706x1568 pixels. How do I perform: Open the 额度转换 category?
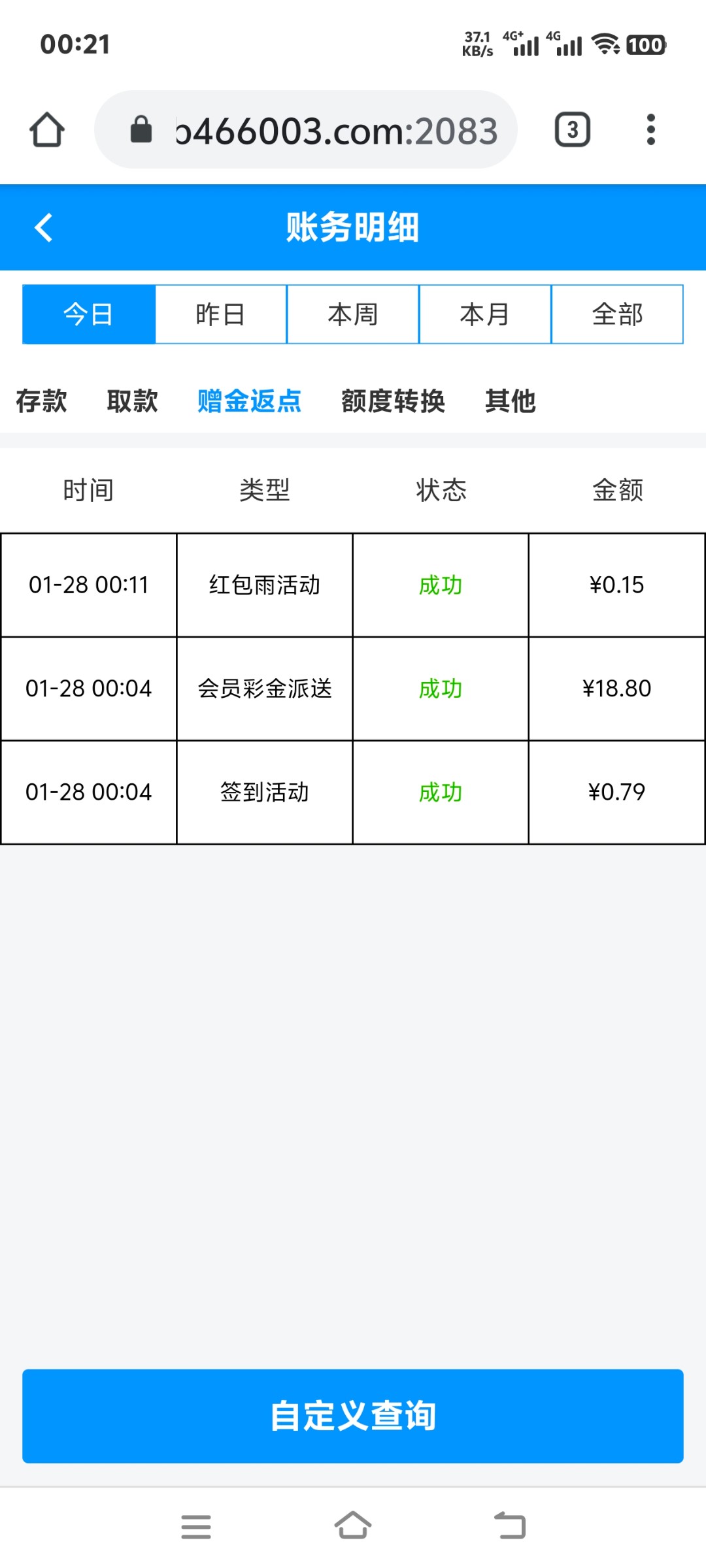[x=393, y=401]
